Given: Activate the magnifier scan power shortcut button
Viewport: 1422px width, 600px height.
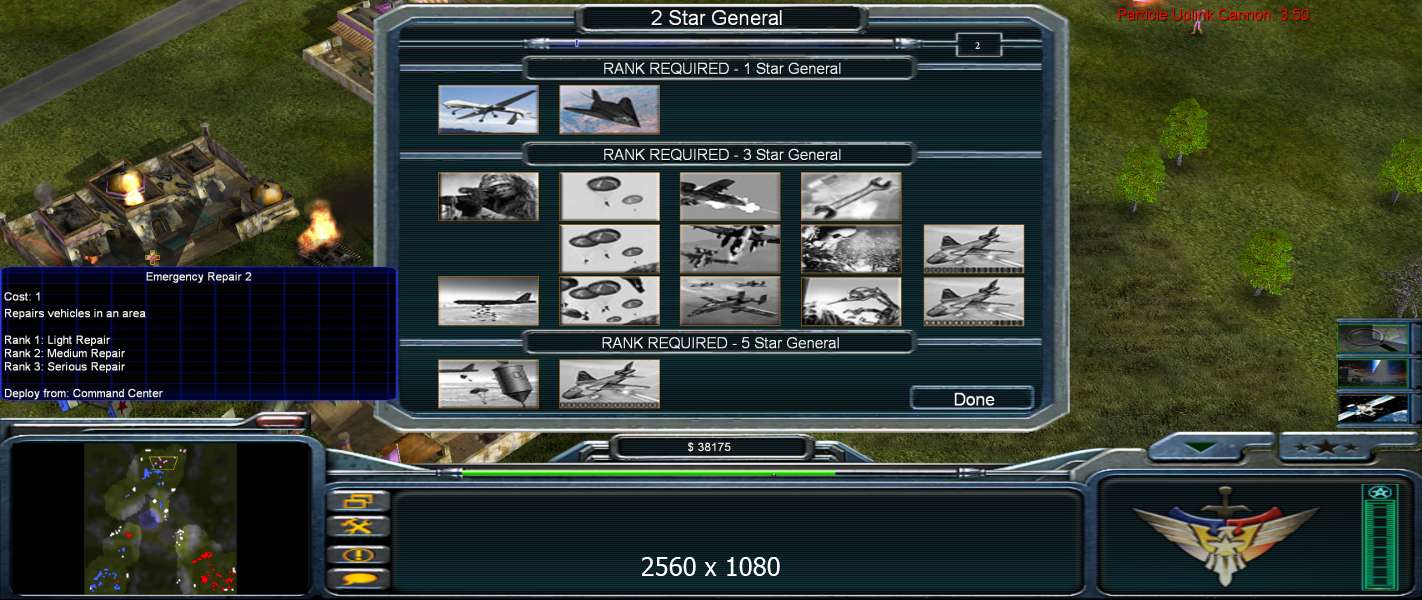Looking at the screenshot, I should (1373, 338).
